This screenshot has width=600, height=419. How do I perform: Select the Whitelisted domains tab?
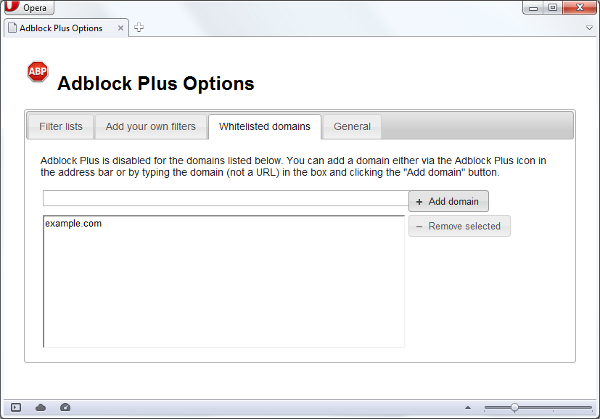(x=265, y=127)
